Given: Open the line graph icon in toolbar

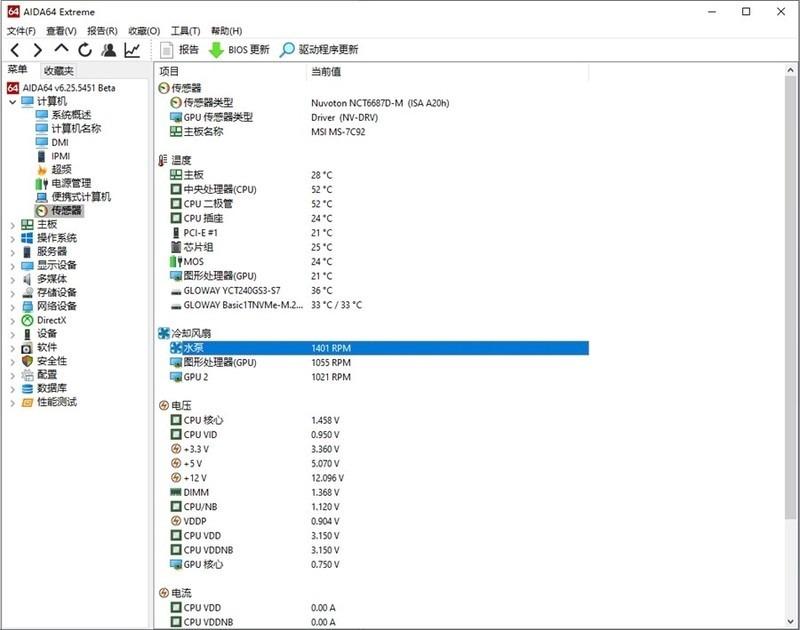Looking at the screenshot, I should pos(132,50).
